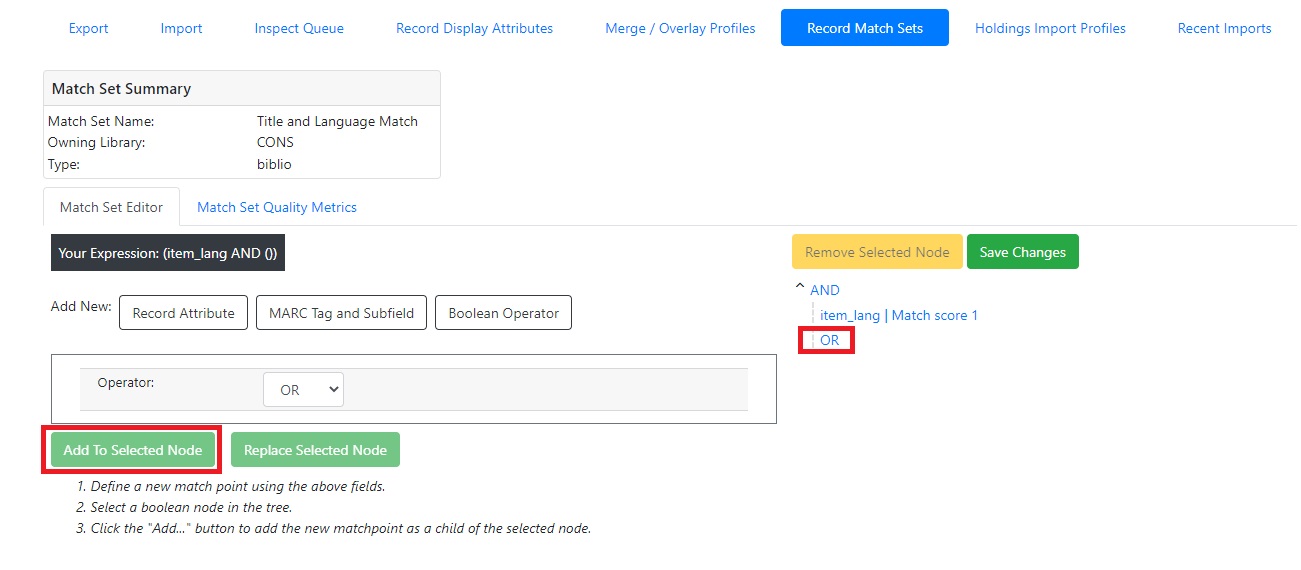Click the Save Changes button
This screenshot has height=570, width=1301.
point(1022,252)
